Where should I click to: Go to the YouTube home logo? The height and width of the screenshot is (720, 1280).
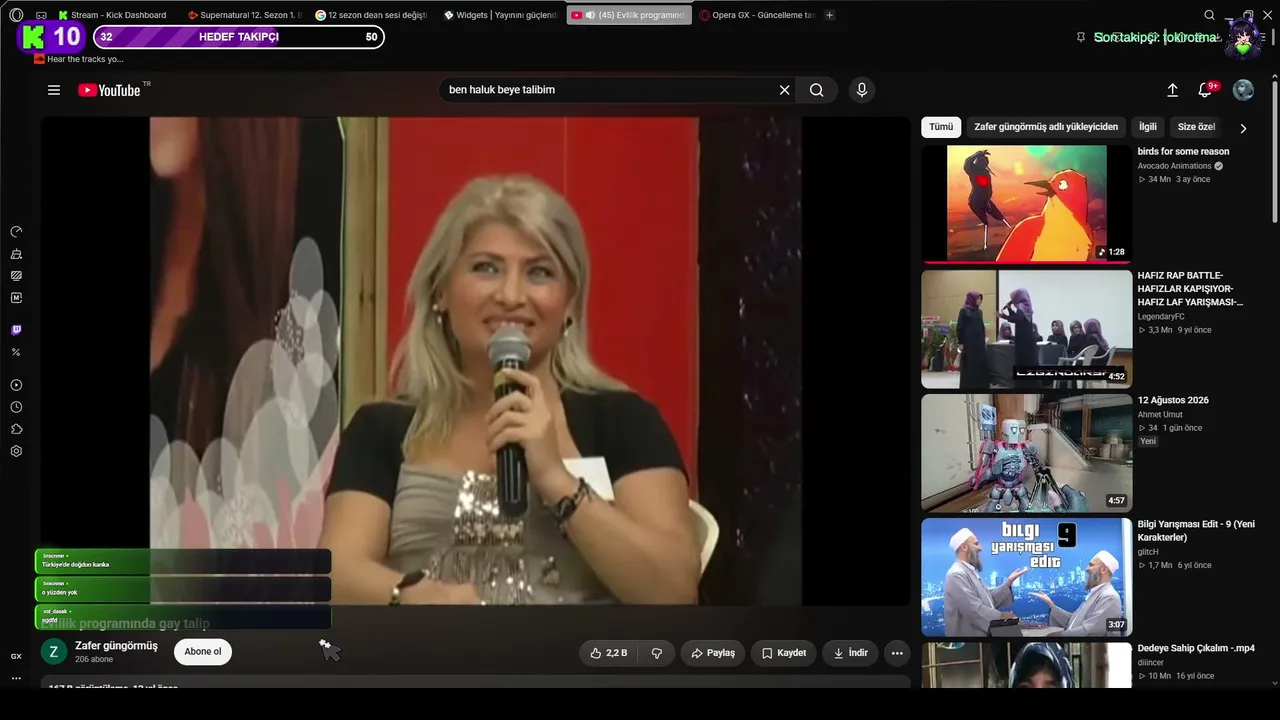point(109,90)
